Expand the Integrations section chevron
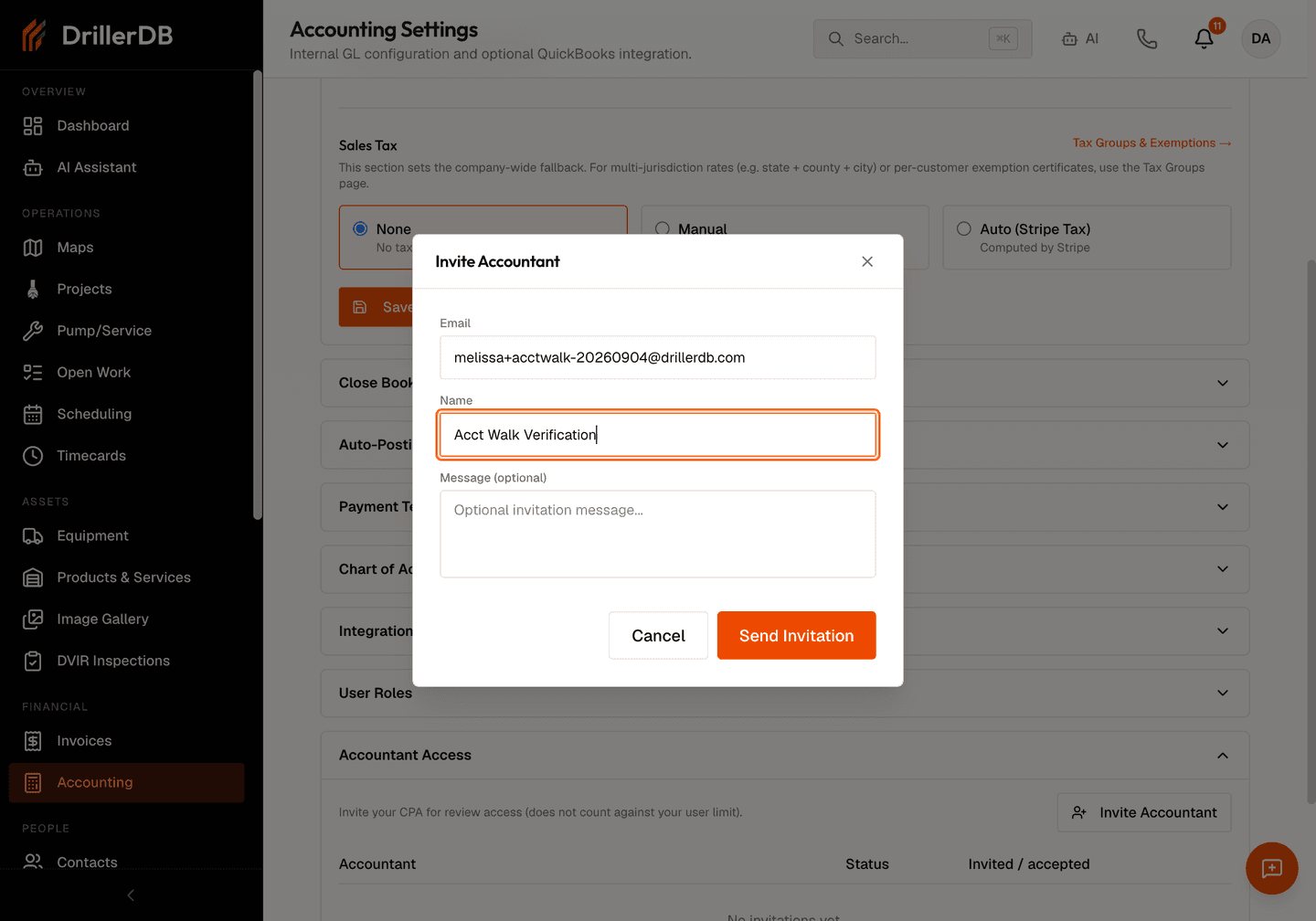This screenshot has width=1316, height=921. point(1223,631)
